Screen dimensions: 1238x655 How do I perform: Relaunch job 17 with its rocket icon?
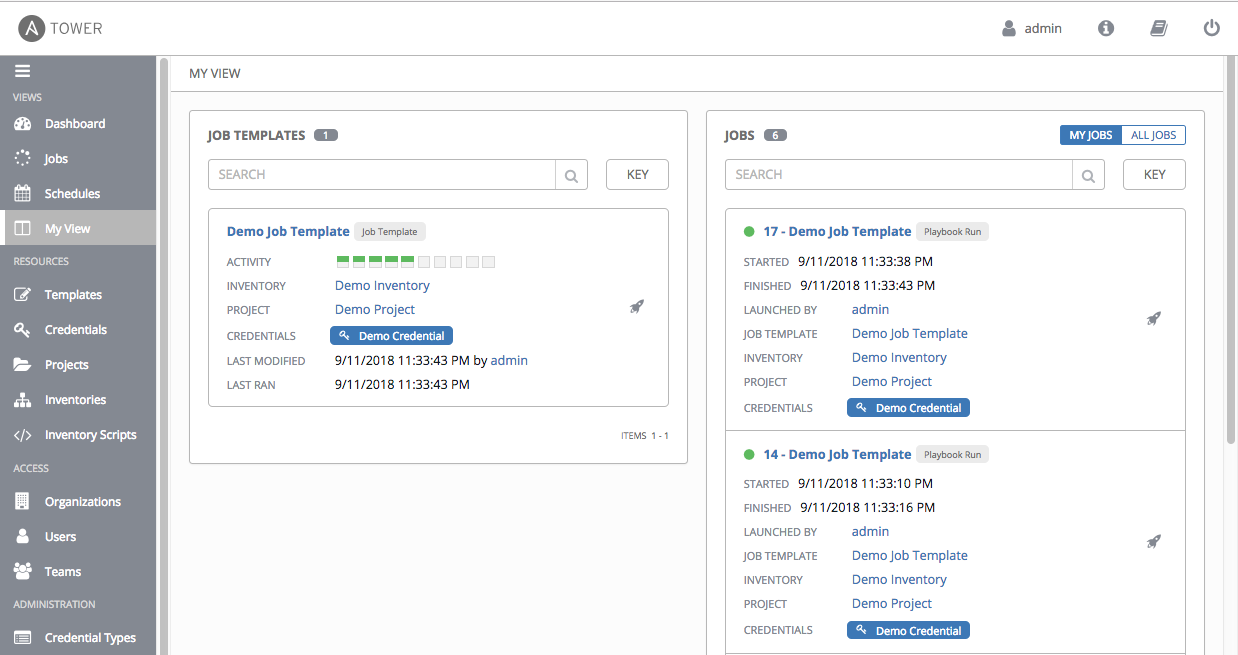pos(1153,319)
